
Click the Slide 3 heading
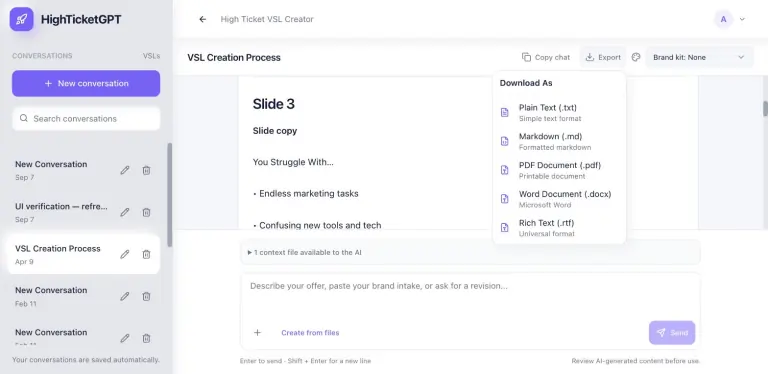(x=273, y=104)
